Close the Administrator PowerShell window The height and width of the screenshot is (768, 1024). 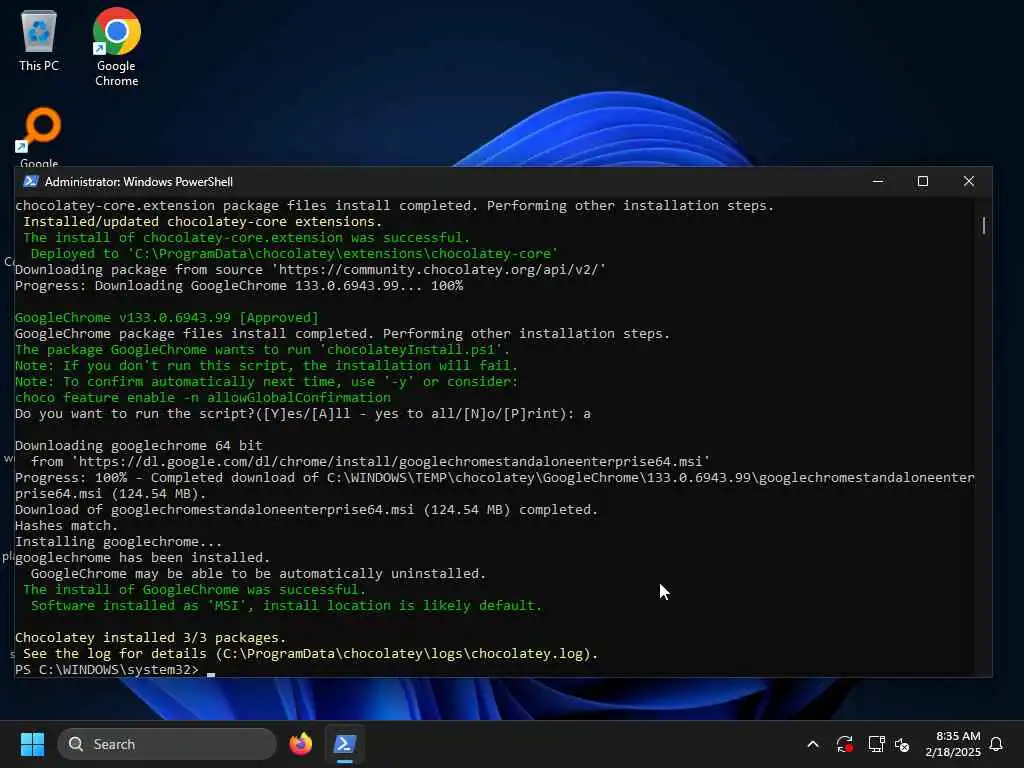point(969,182)
